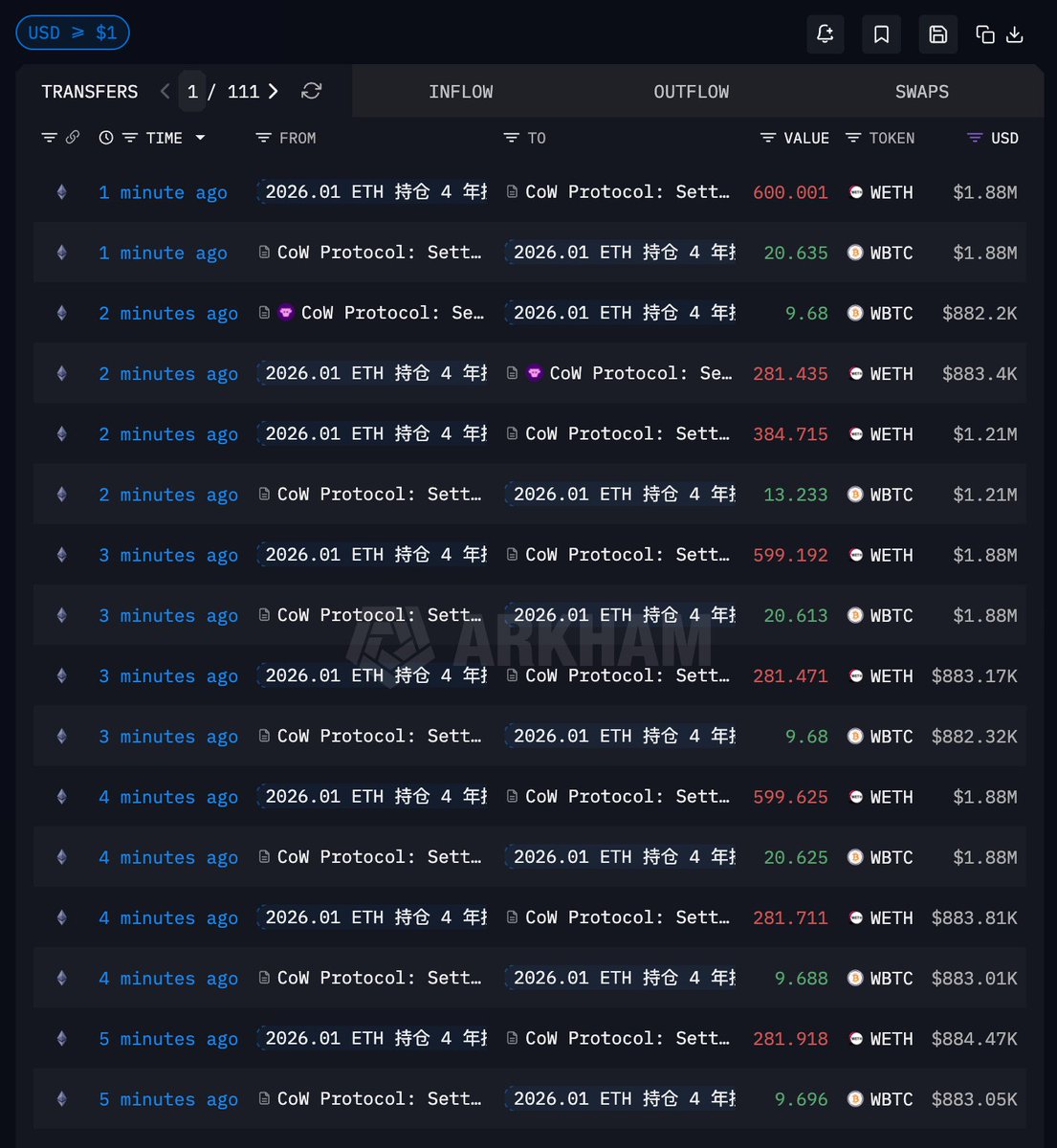Switch to the OUTFLOW tab
Viewport: 1057px width, 1148px height.
(x=691, y=92)
